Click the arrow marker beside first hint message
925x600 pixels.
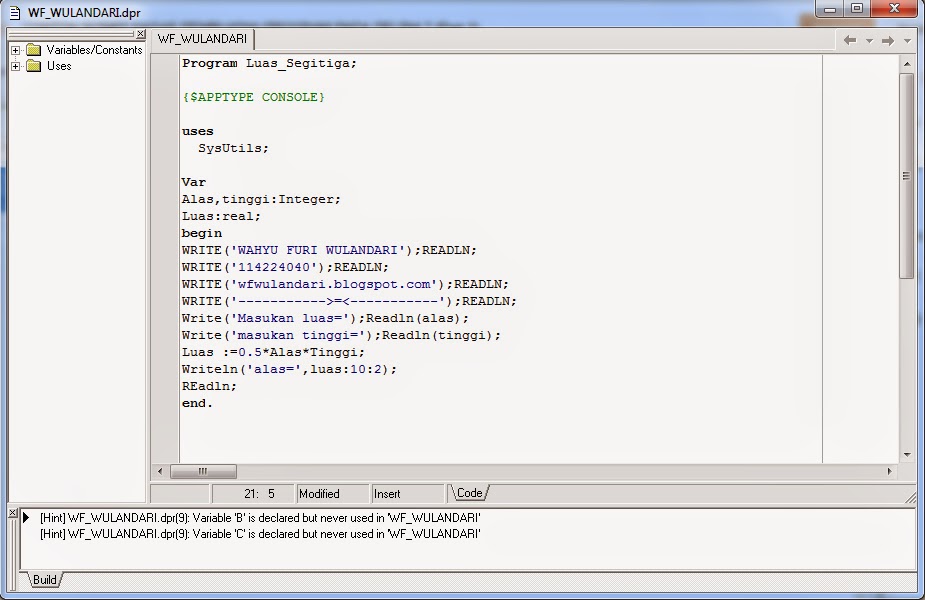(x=25, y=517)
